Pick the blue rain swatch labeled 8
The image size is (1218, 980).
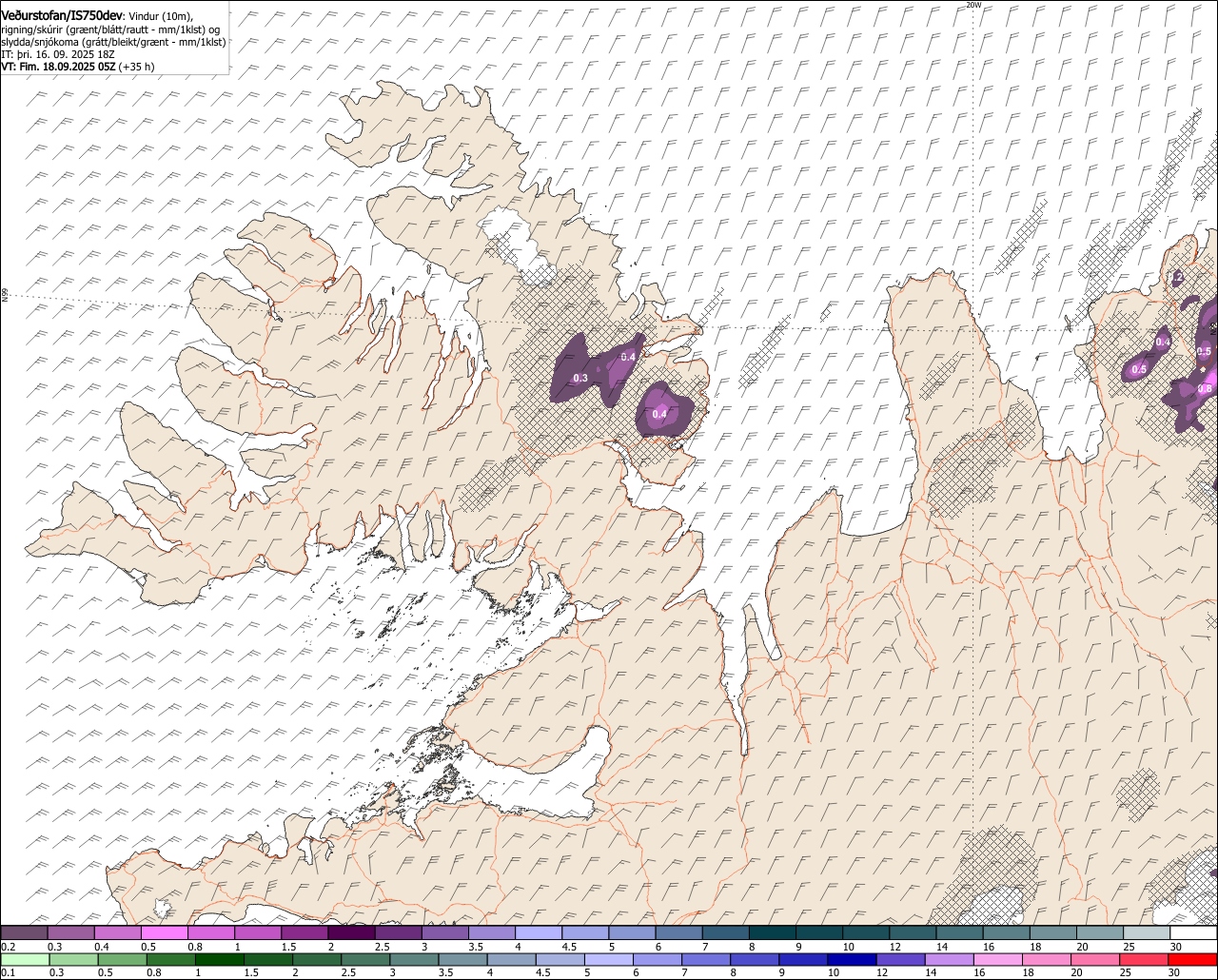click(754, 959)
